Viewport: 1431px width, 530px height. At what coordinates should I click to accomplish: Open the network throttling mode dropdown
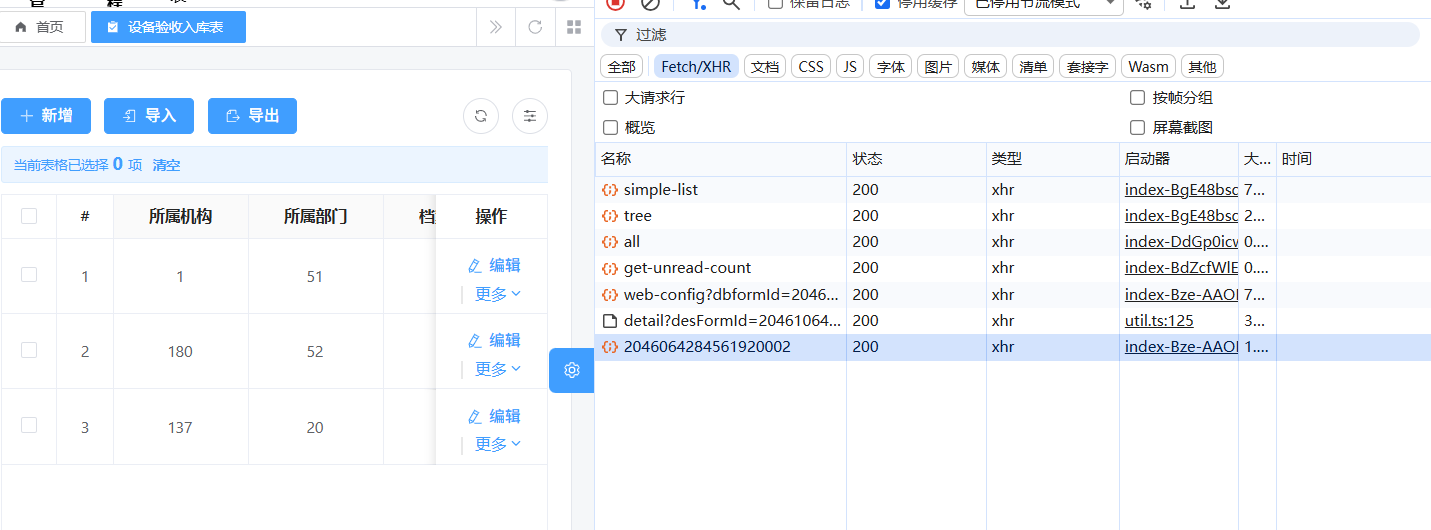[x=1042, y=4]
